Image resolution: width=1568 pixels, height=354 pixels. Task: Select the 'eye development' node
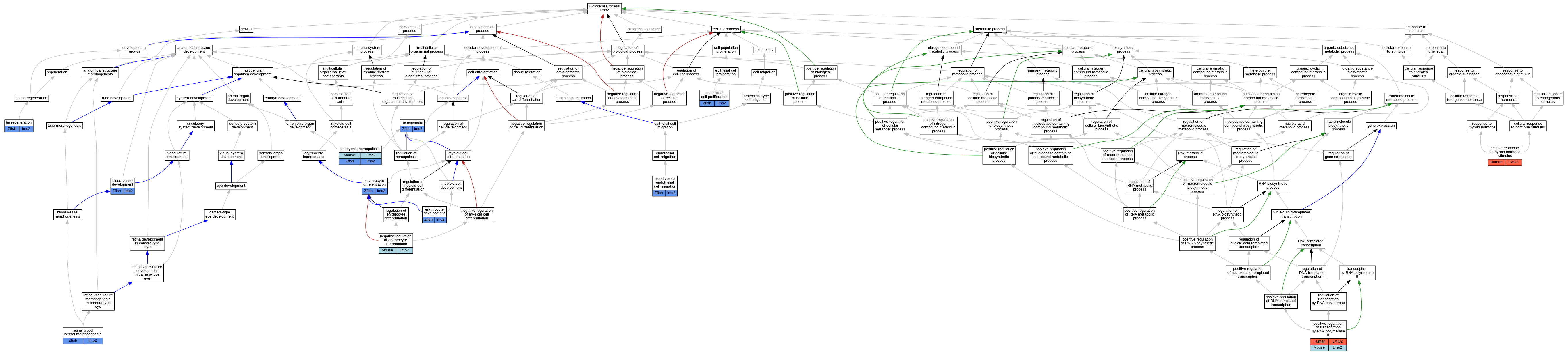231,186
